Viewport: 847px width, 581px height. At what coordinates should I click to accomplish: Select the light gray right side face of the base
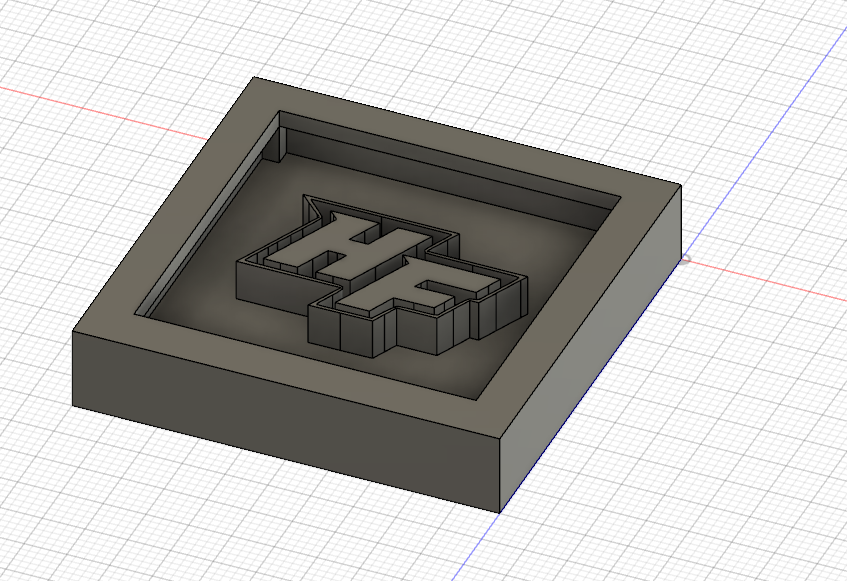(x=591, y=348)
